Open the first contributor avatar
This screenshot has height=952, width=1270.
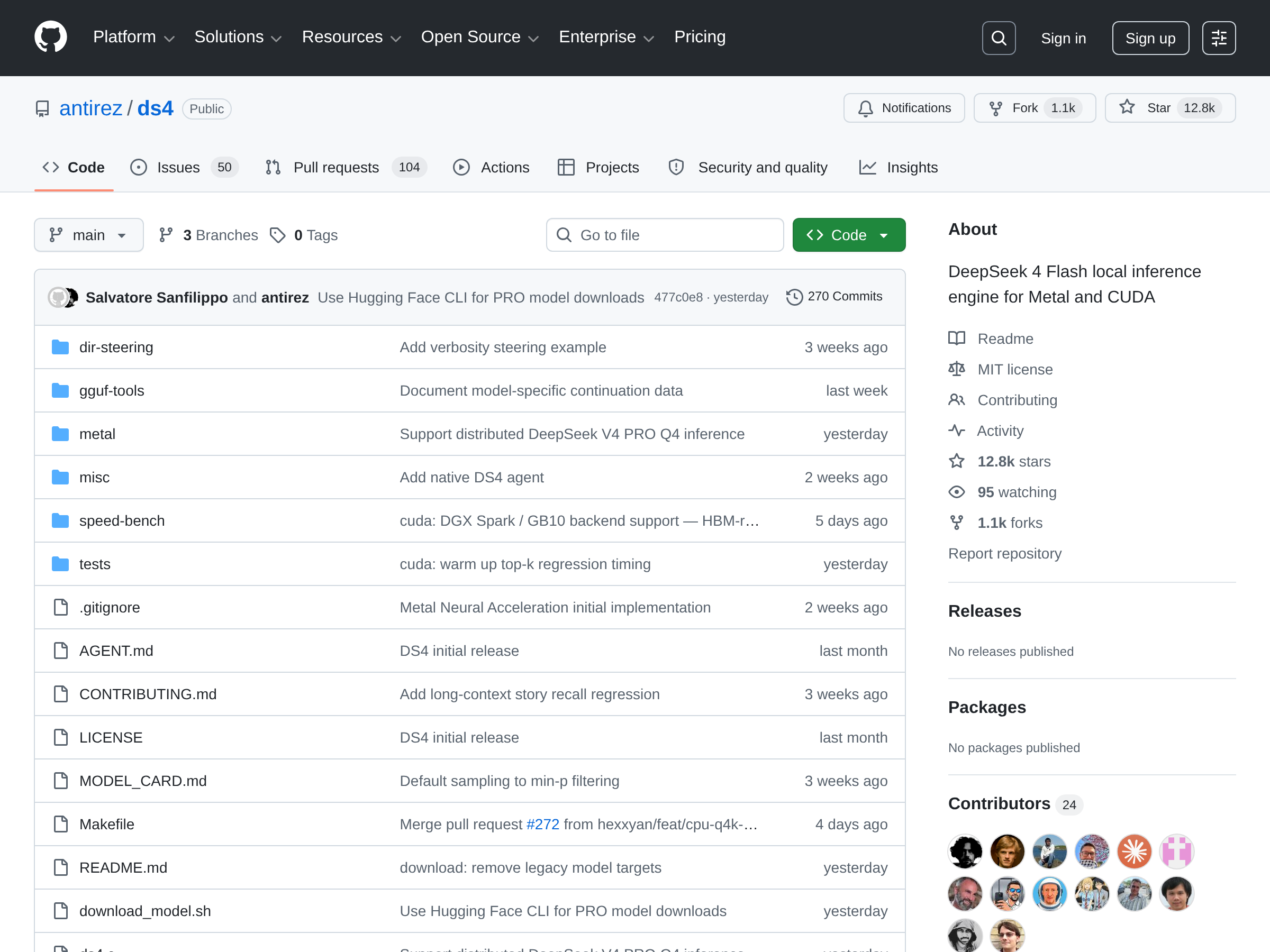click(965, 851)
